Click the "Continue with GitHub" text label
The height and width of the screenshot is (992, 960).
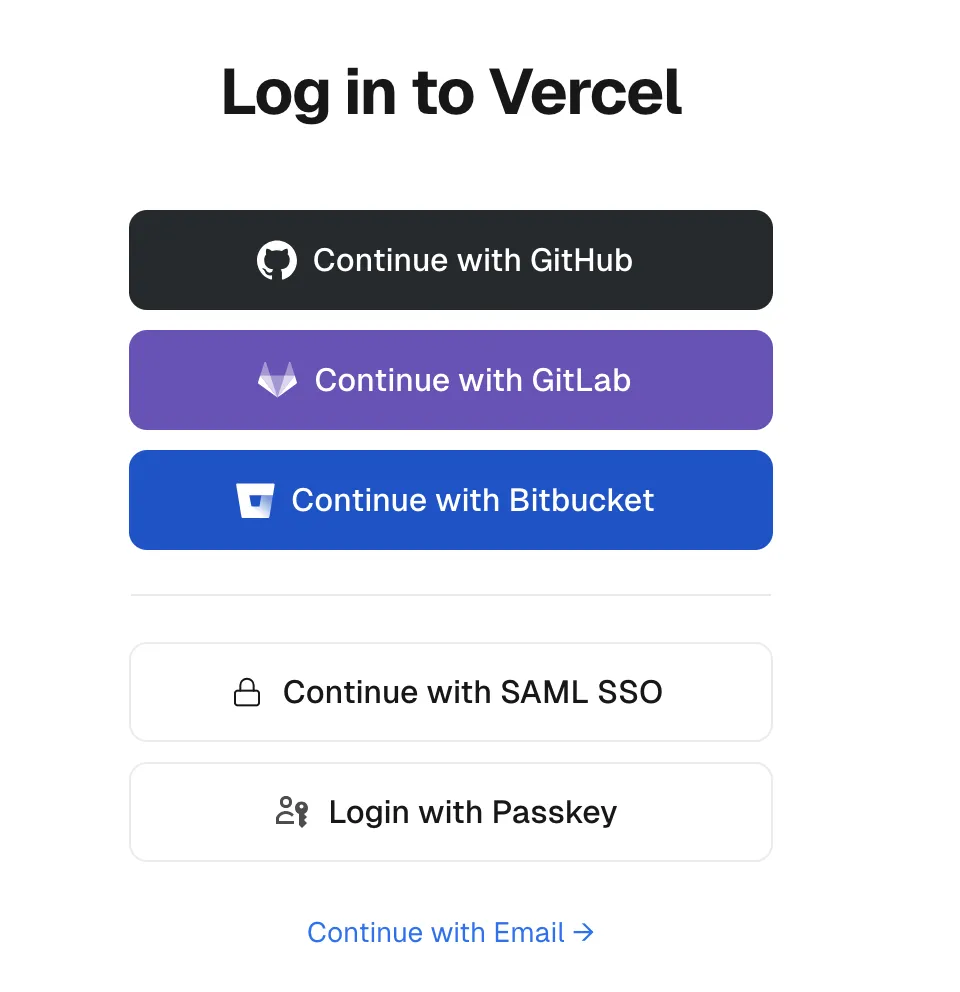pyautogui.click(x=472, y=261)
